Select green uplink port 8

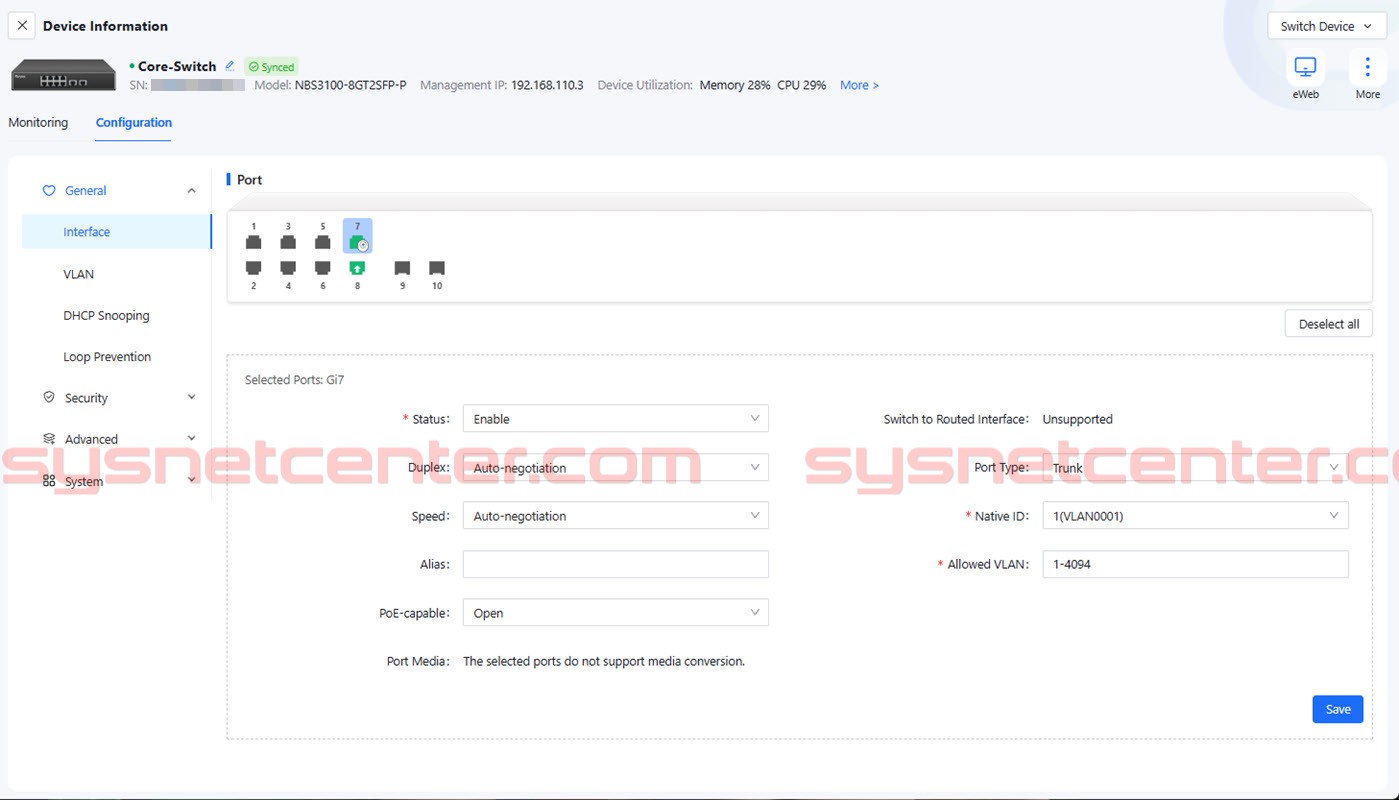click(x=357, y=268)
